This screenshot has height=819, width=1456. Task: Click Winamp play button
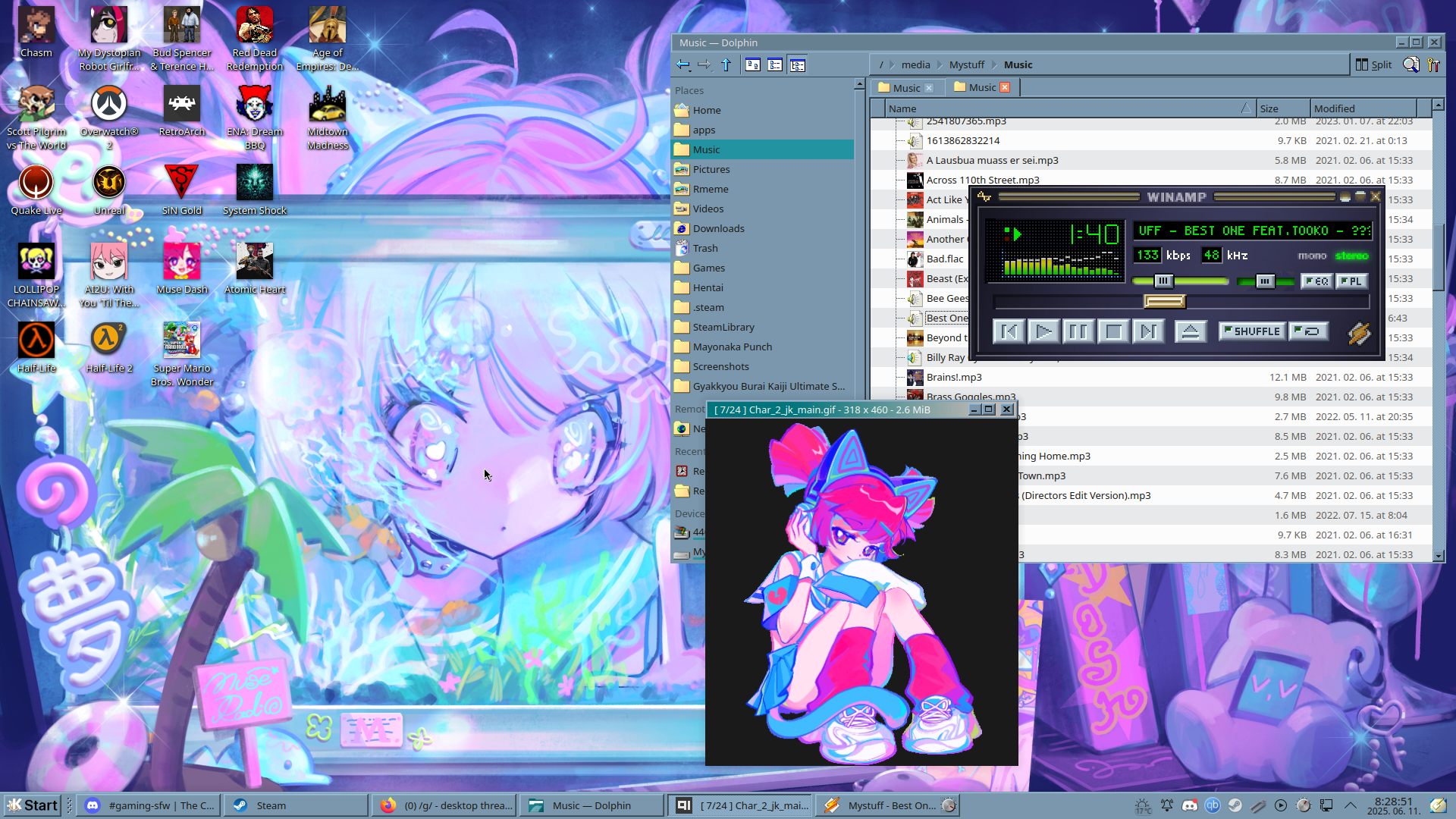(1043, 331)
